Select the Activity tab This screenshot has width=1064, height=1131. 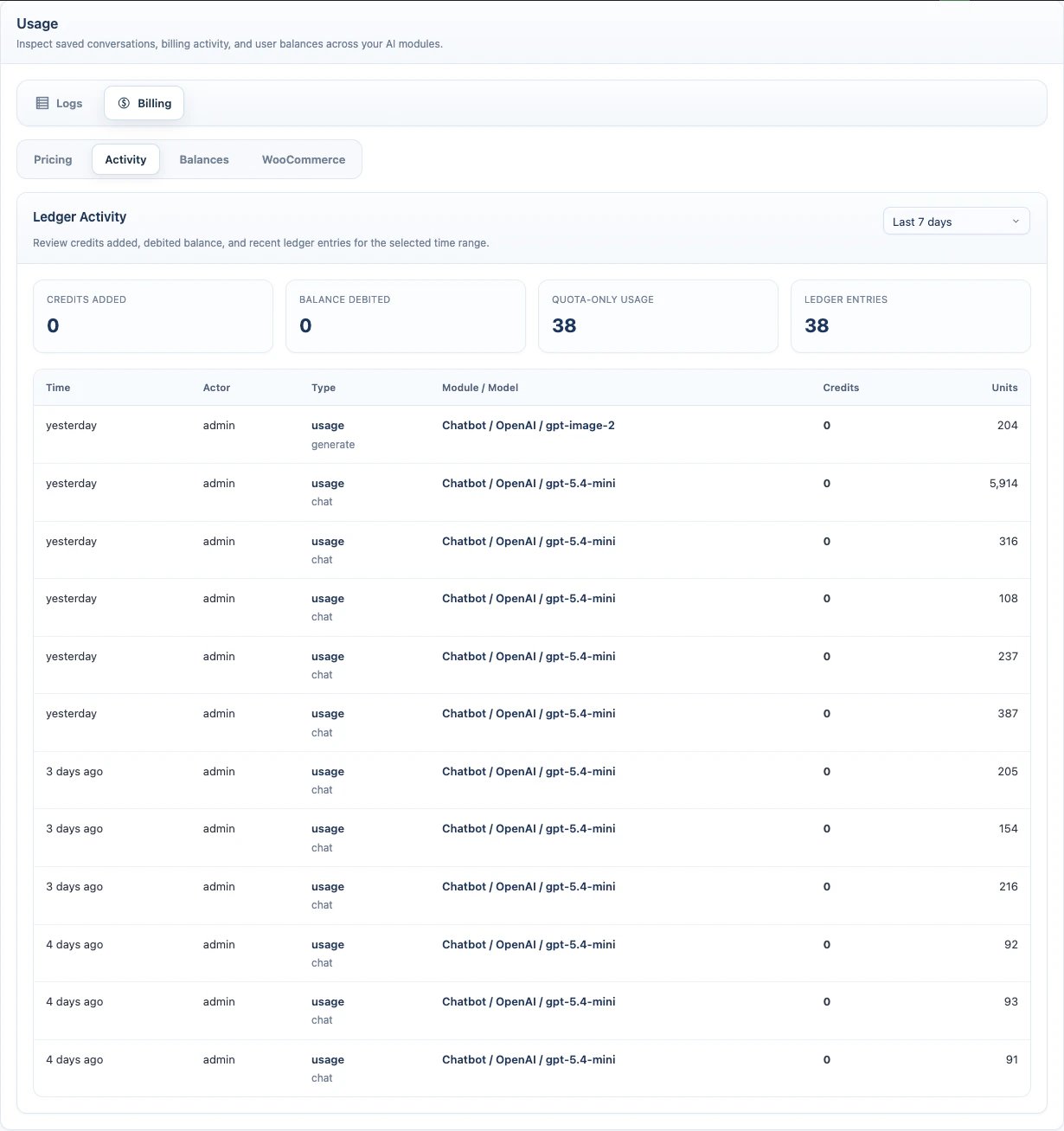coord(125,159)
